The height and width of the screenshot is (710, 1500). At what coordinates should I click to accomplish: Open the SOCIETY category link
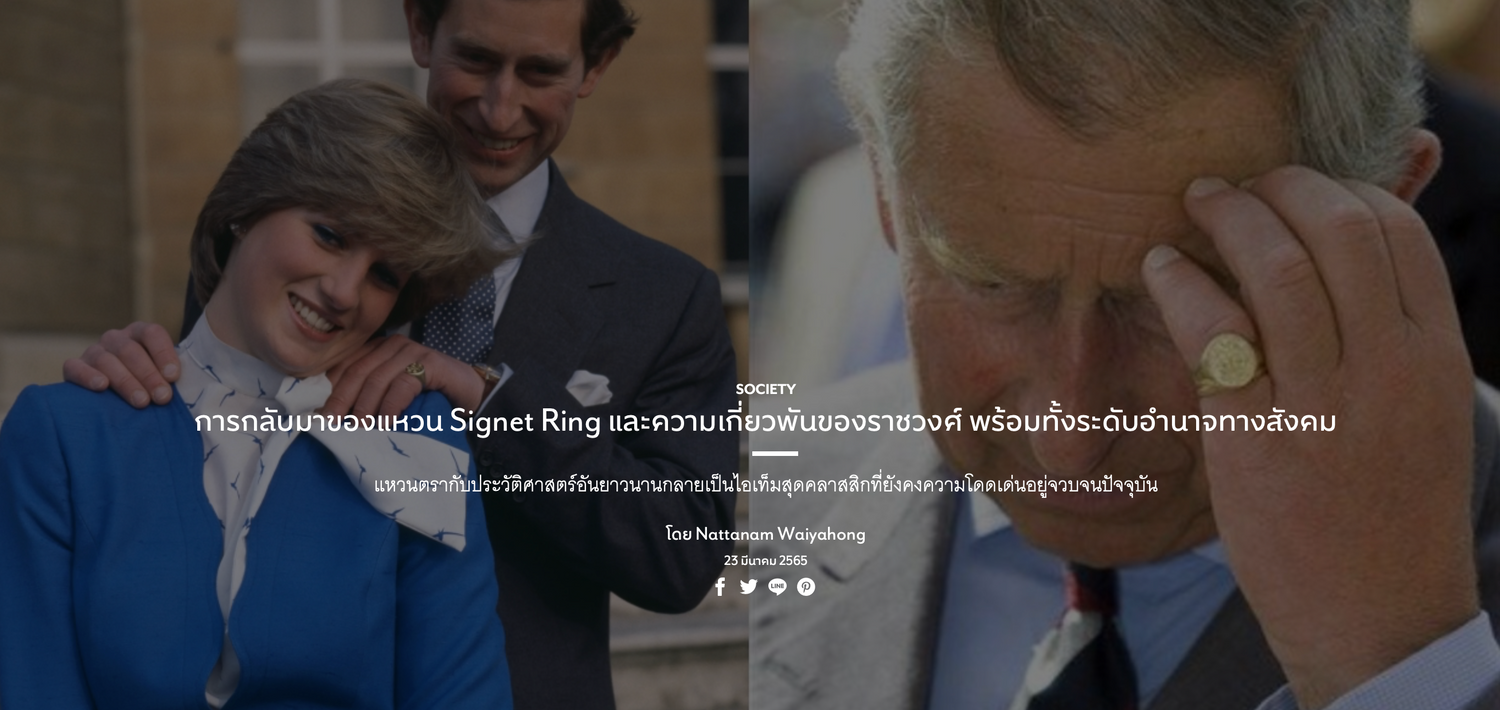point(766,389)
